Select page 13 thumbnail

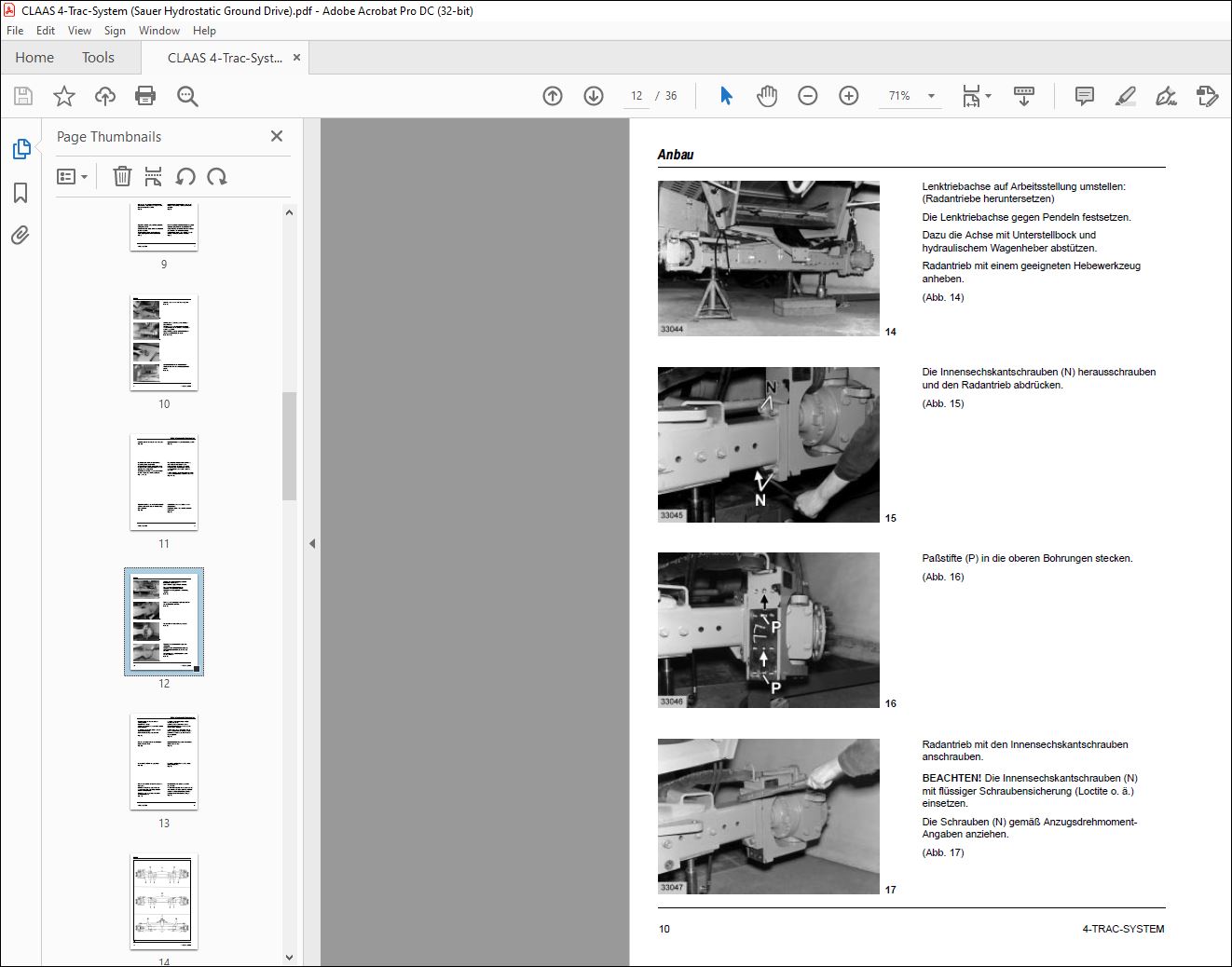click(x=164, y=761)
